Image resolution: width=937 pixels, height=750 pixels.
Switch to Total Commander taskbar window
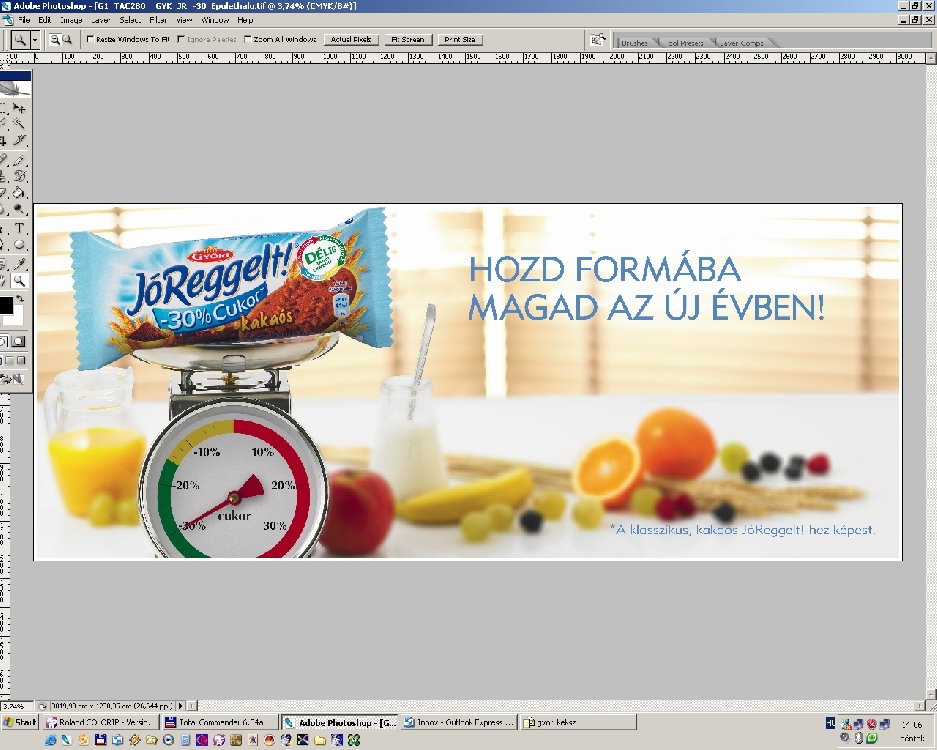(x=221, y=723)
